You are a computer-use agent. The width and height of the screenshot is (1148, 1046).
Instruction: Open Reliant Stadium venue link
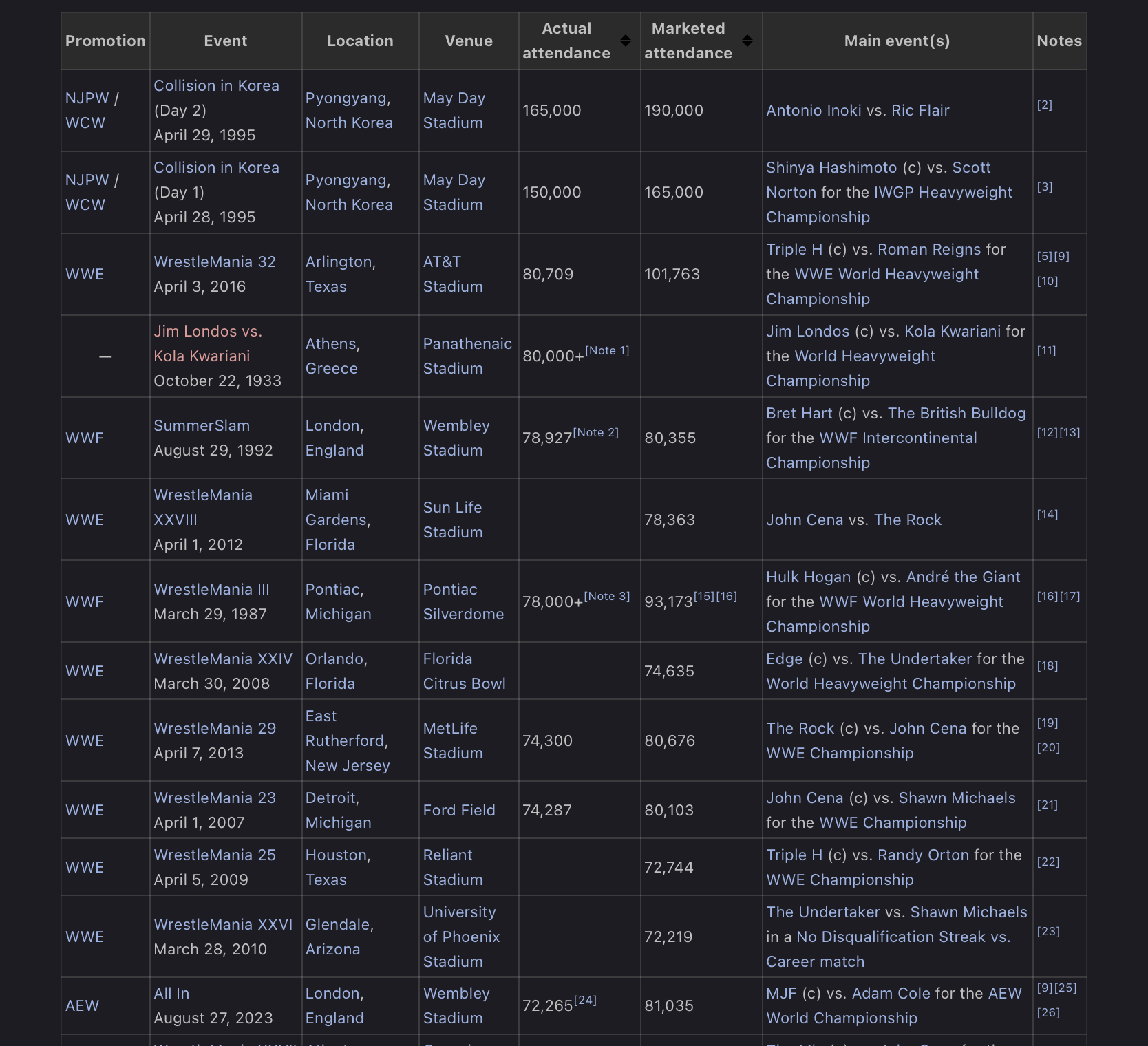pyautogui.click(x=452, y=868)
